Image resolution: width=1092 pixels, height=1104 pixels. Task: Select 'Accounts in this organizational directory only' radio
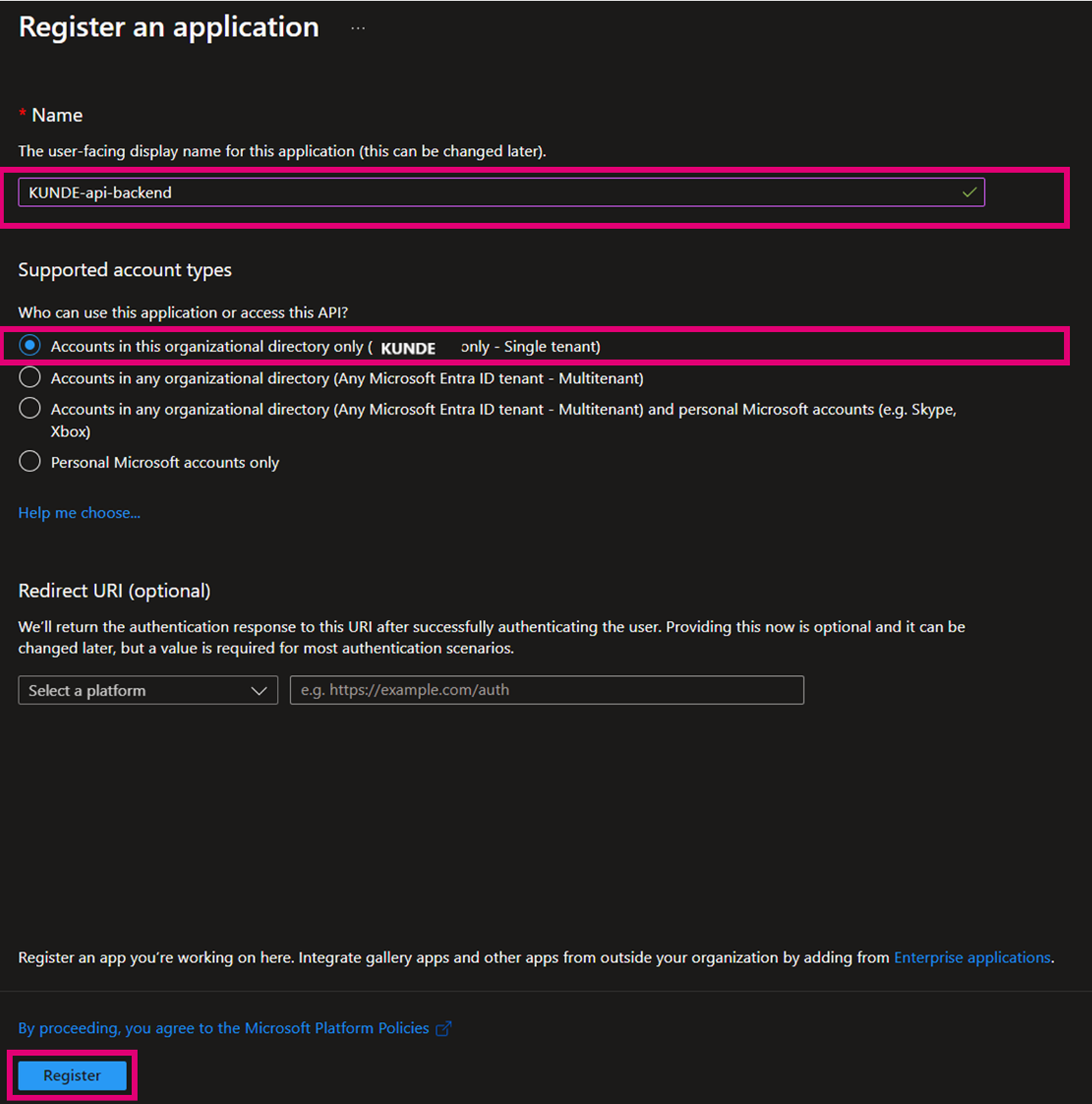pos(30,346)
